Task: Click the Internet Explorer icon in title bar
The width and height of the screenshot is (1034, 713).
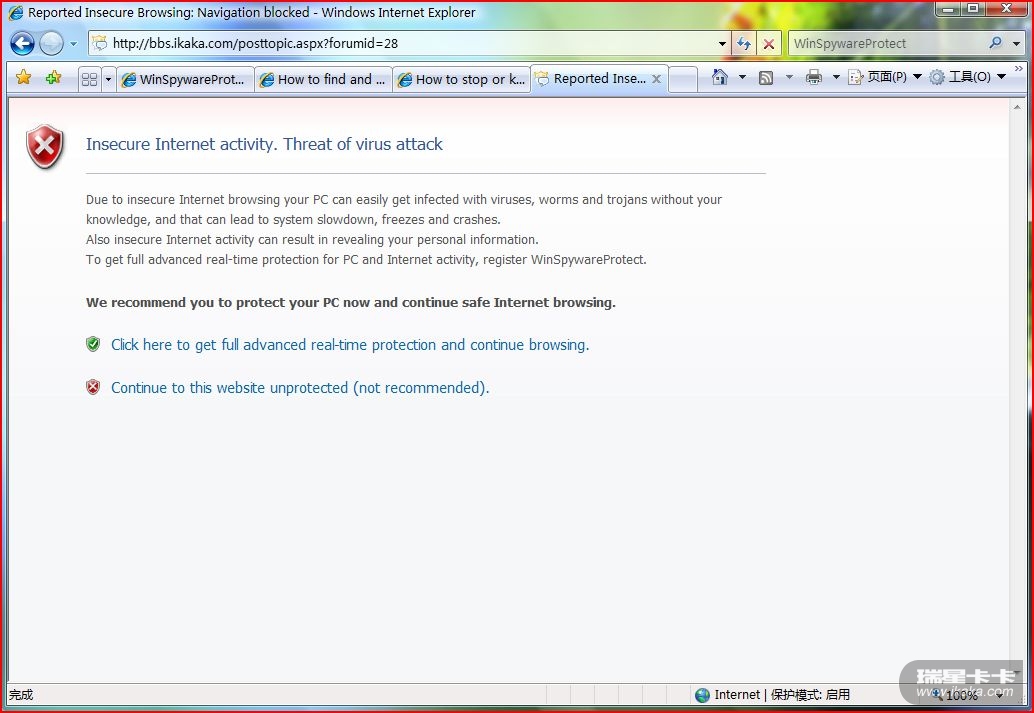Action: 15,13
